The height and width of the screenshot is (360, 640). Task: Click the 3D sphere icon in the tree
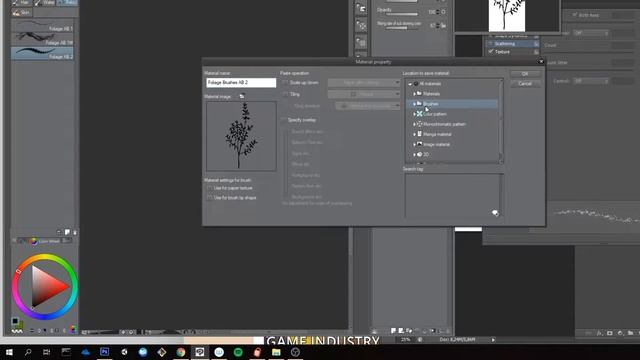[x=419, y=154]
